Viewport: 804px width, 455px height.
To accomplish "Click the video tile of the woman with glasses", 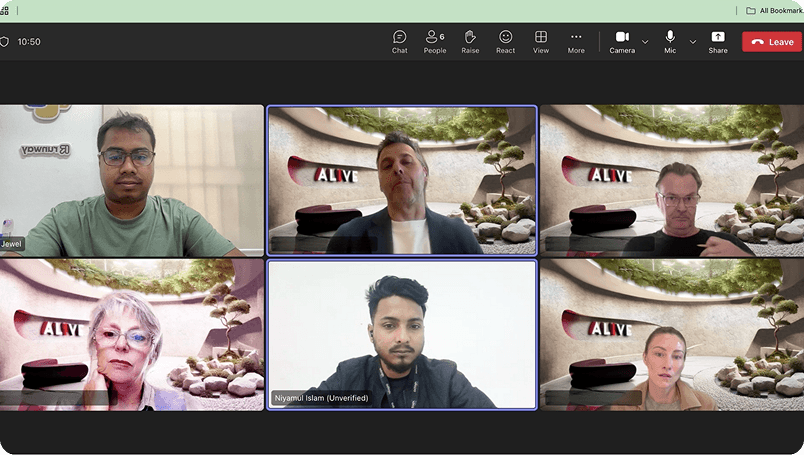I will click(x=131, y=334).
